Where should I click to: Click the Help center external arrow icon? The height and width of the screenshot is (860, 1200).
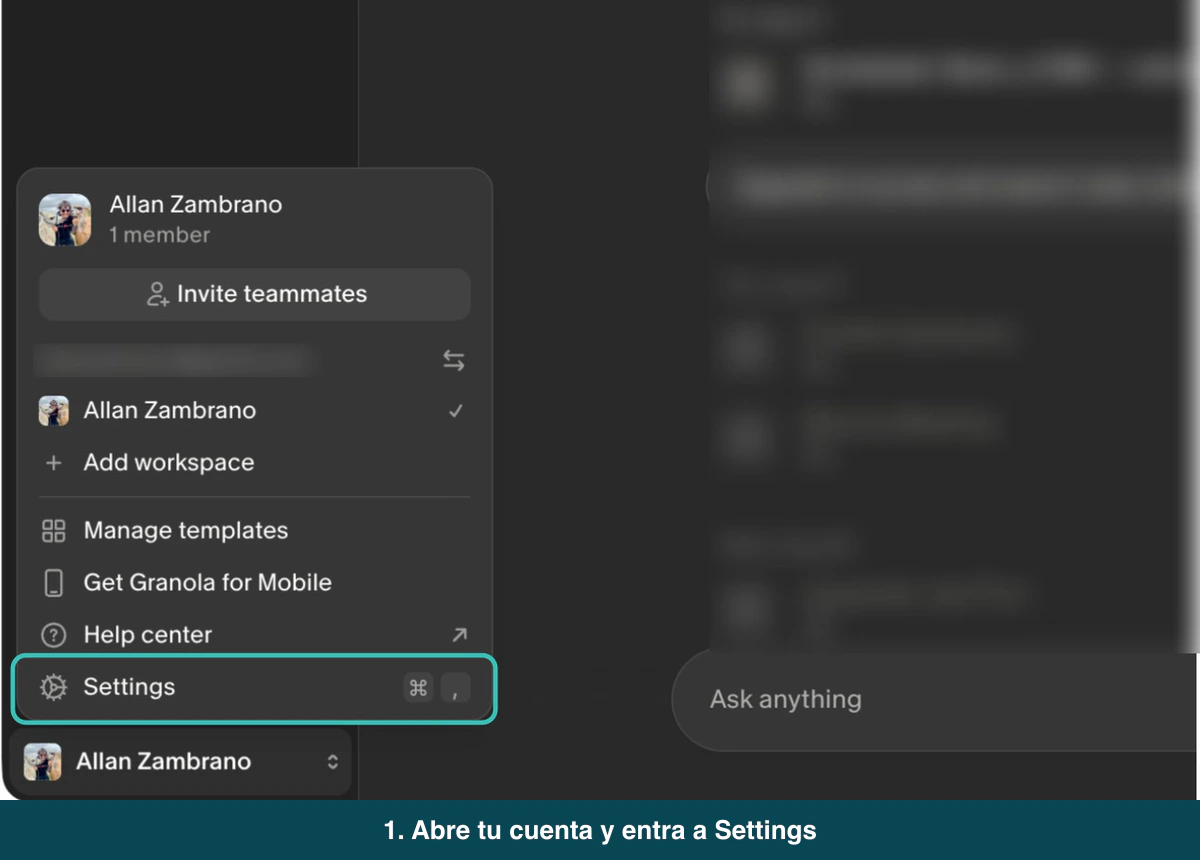pyautogui.click(x=459, y=634)
